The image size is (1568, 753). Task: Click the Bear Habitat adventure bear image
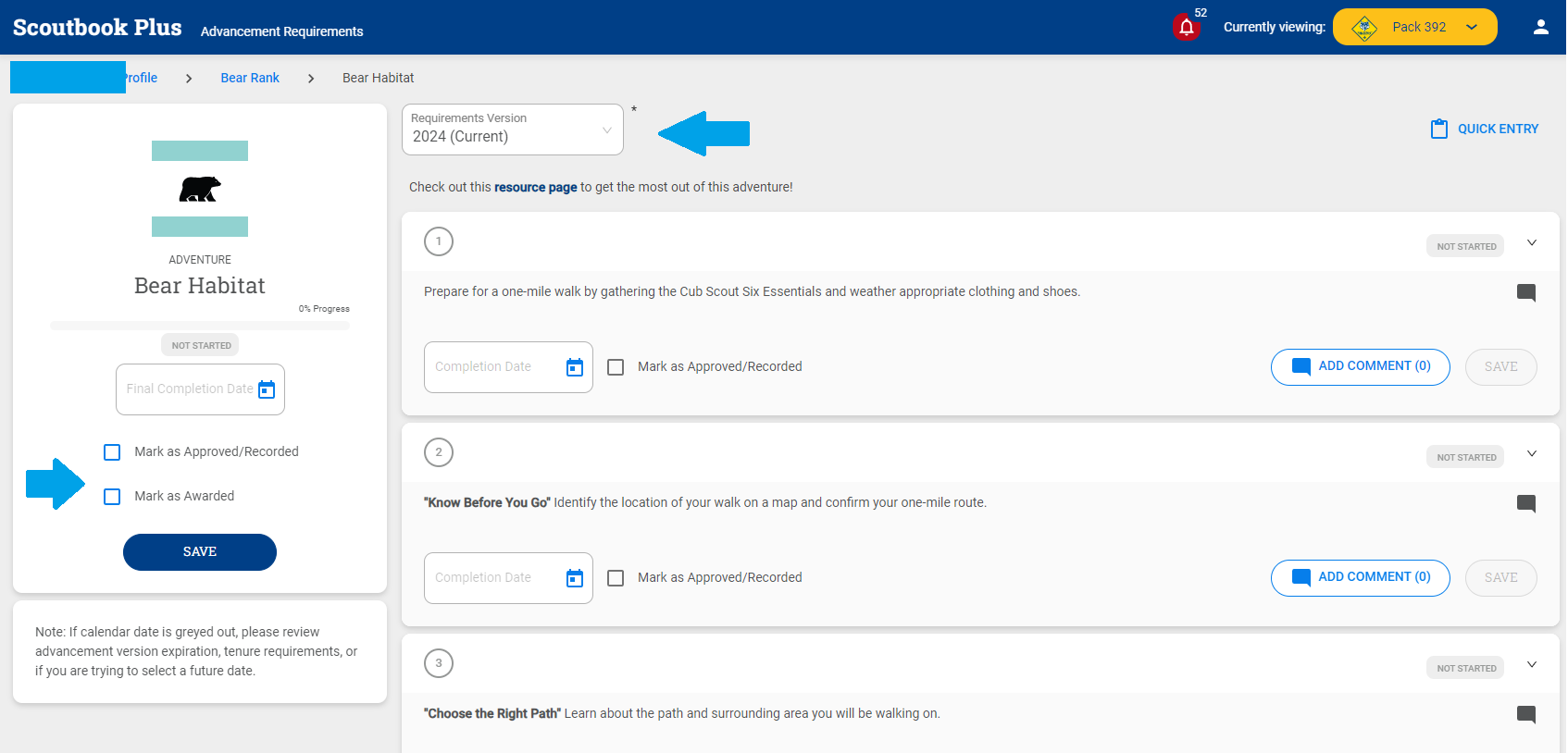[x=200, y=189]
